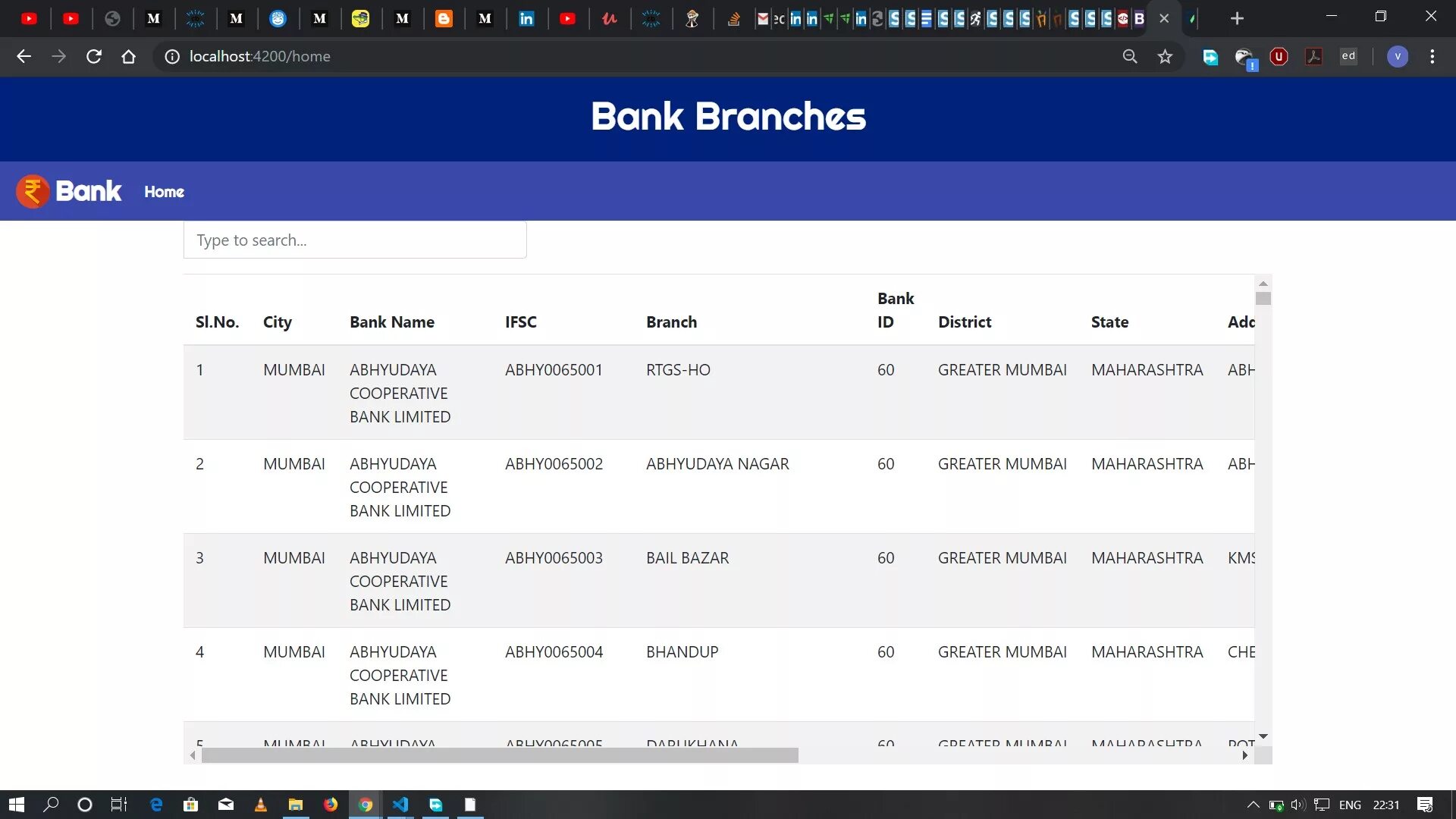Image resolution: width=1456 pixels, height=819 pixels.
Task: Click the red uBlock extension icon
Action: (x=1279, y=56)
